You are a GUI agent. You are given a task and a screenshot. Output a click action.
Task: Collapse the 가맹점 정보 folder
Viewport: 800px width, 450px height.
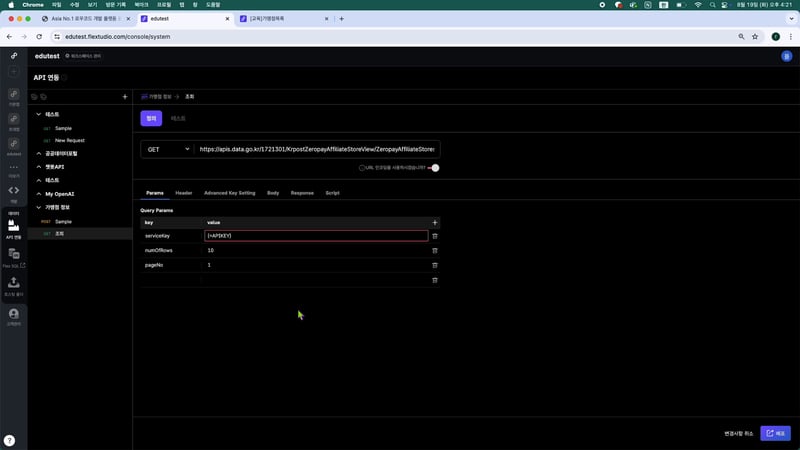click(39, 207)
